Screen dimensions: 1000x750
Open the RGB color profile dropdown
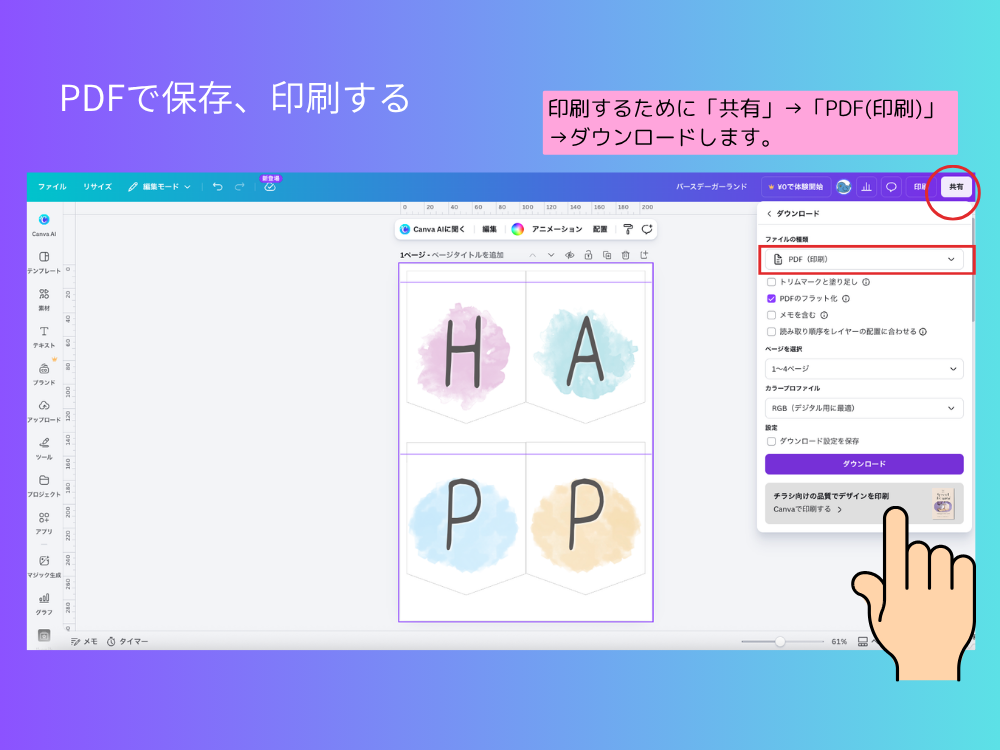click(864, 408)
